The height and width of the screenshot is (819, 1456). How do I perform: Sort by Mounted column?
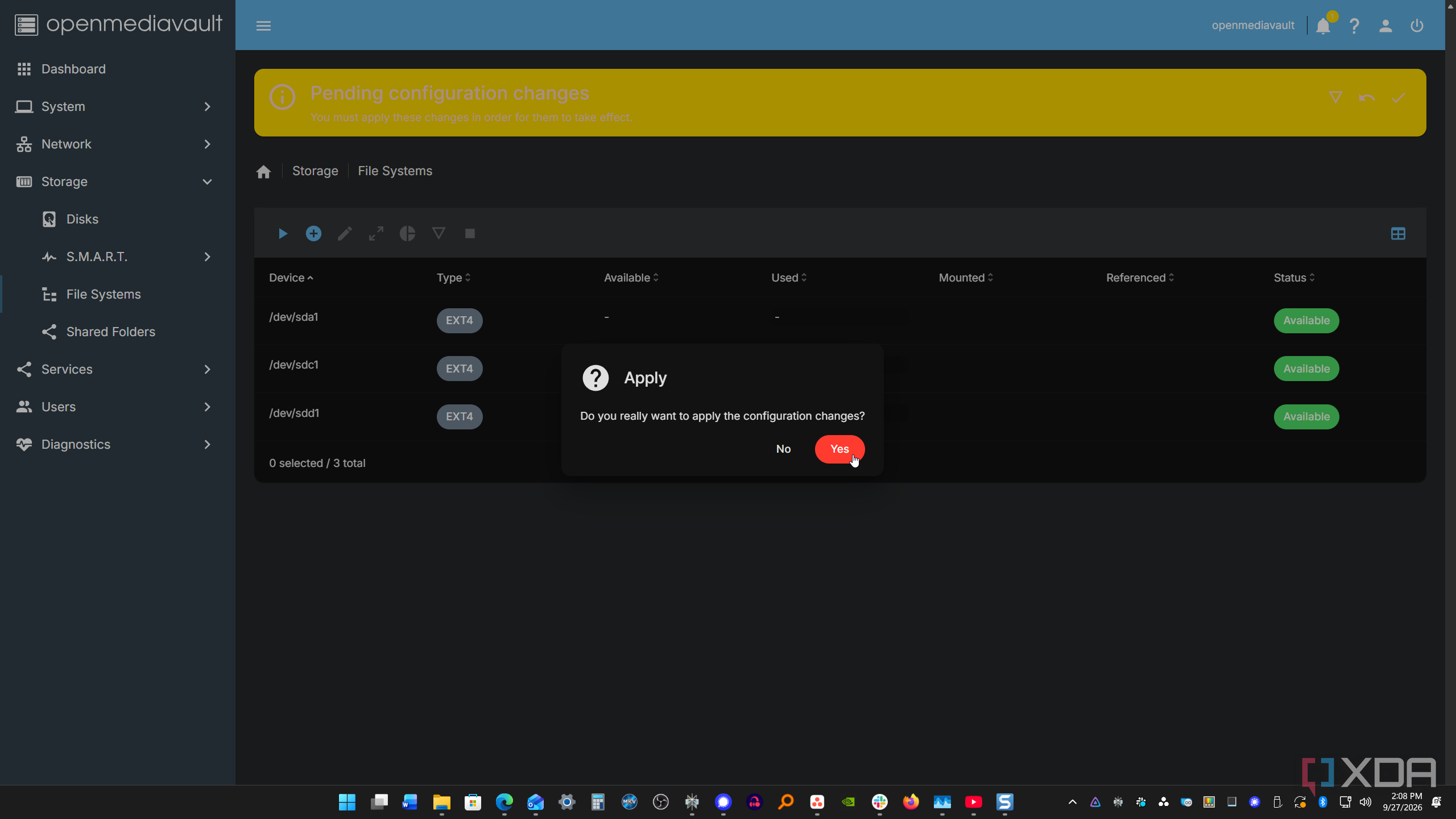(966, 278)
